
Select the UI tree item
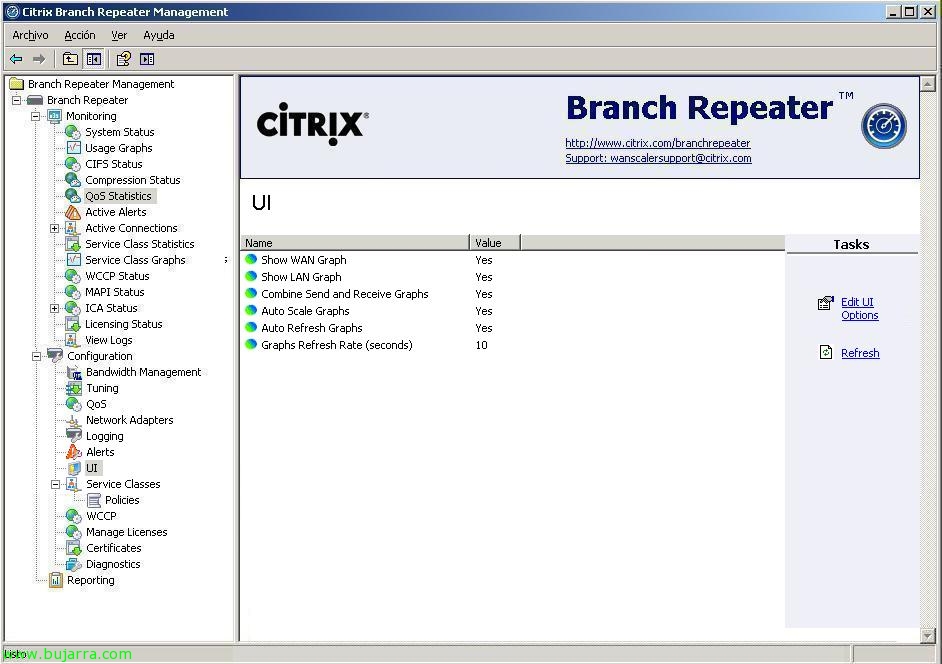coord(92,468)
